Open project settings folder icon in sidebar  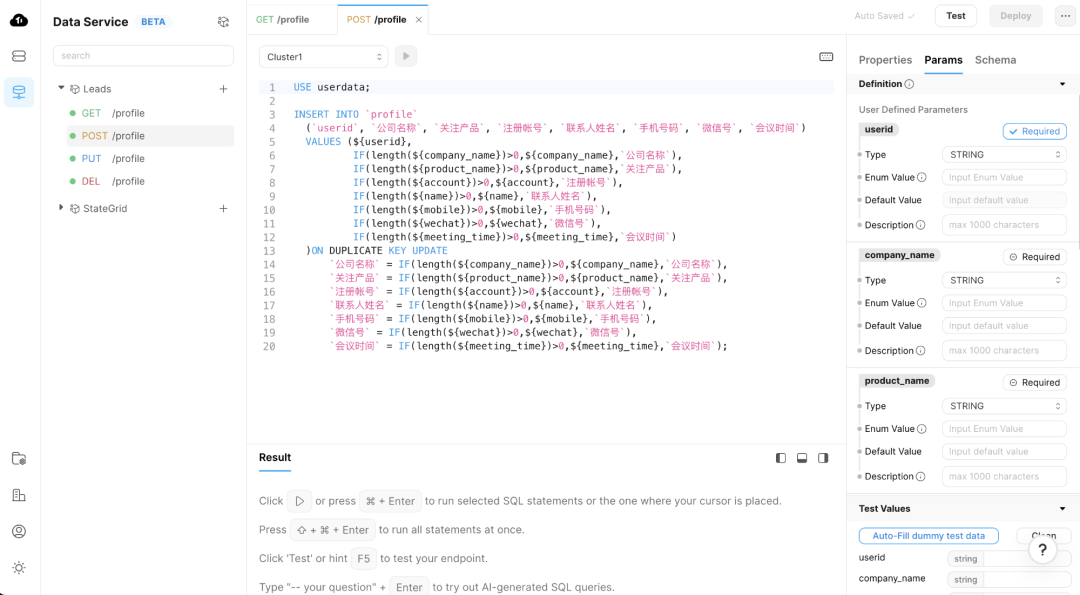point(19,459)
